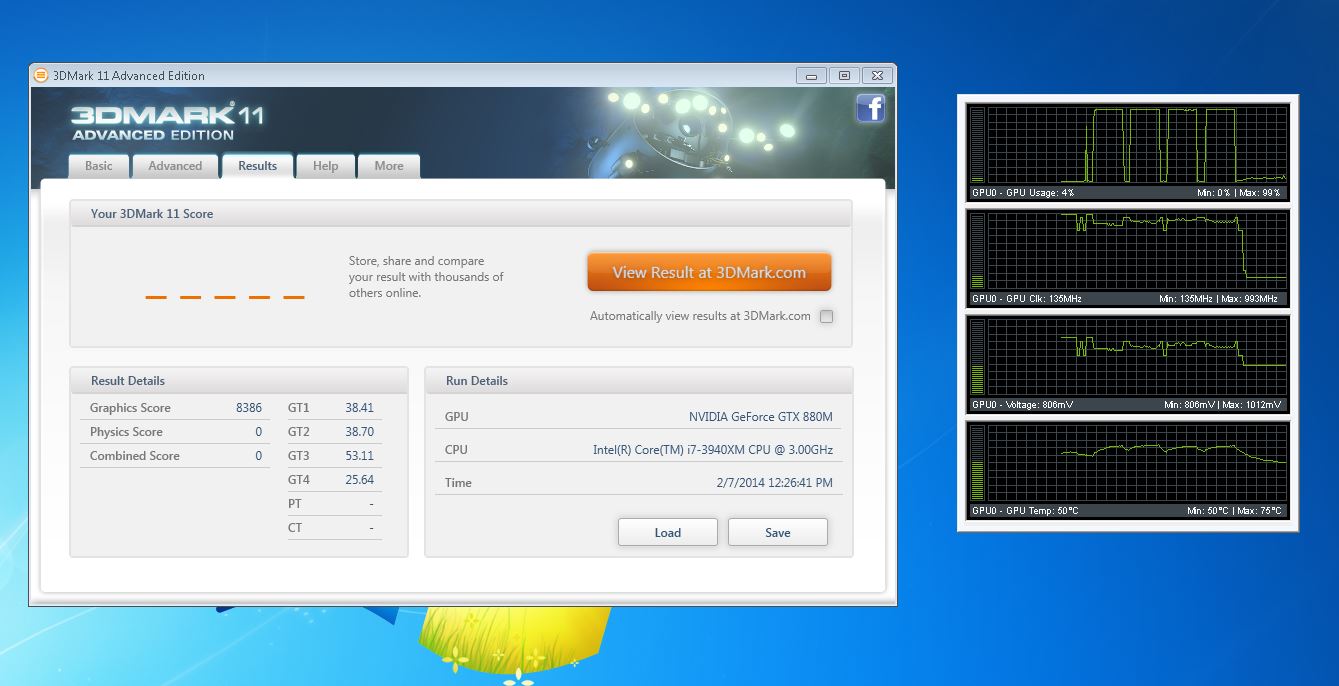Click the GPU Usage graph in monitor
1339x686 pixels.
[x=1137, y=145]
